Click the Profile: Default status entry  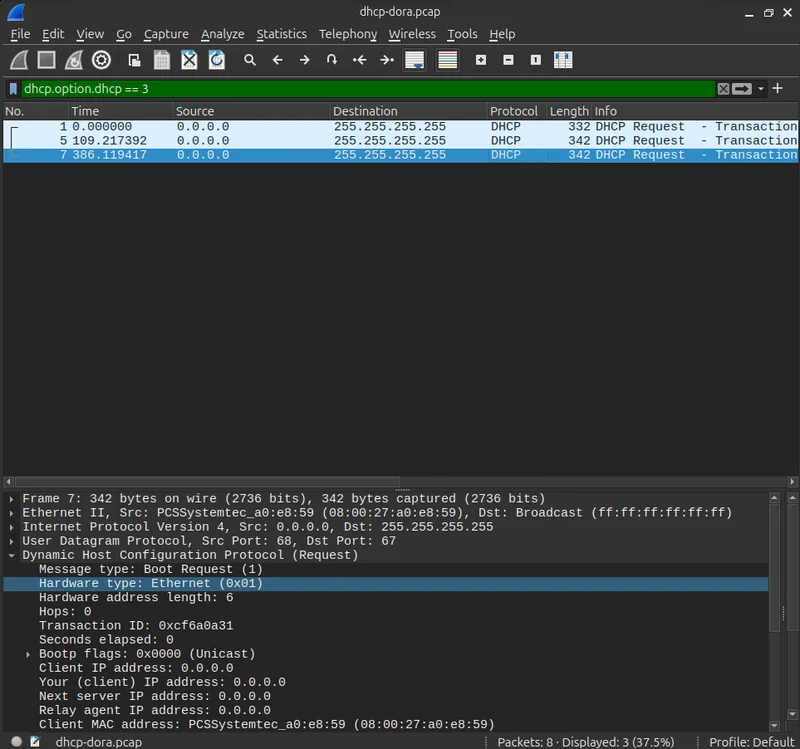click(751, 742)
